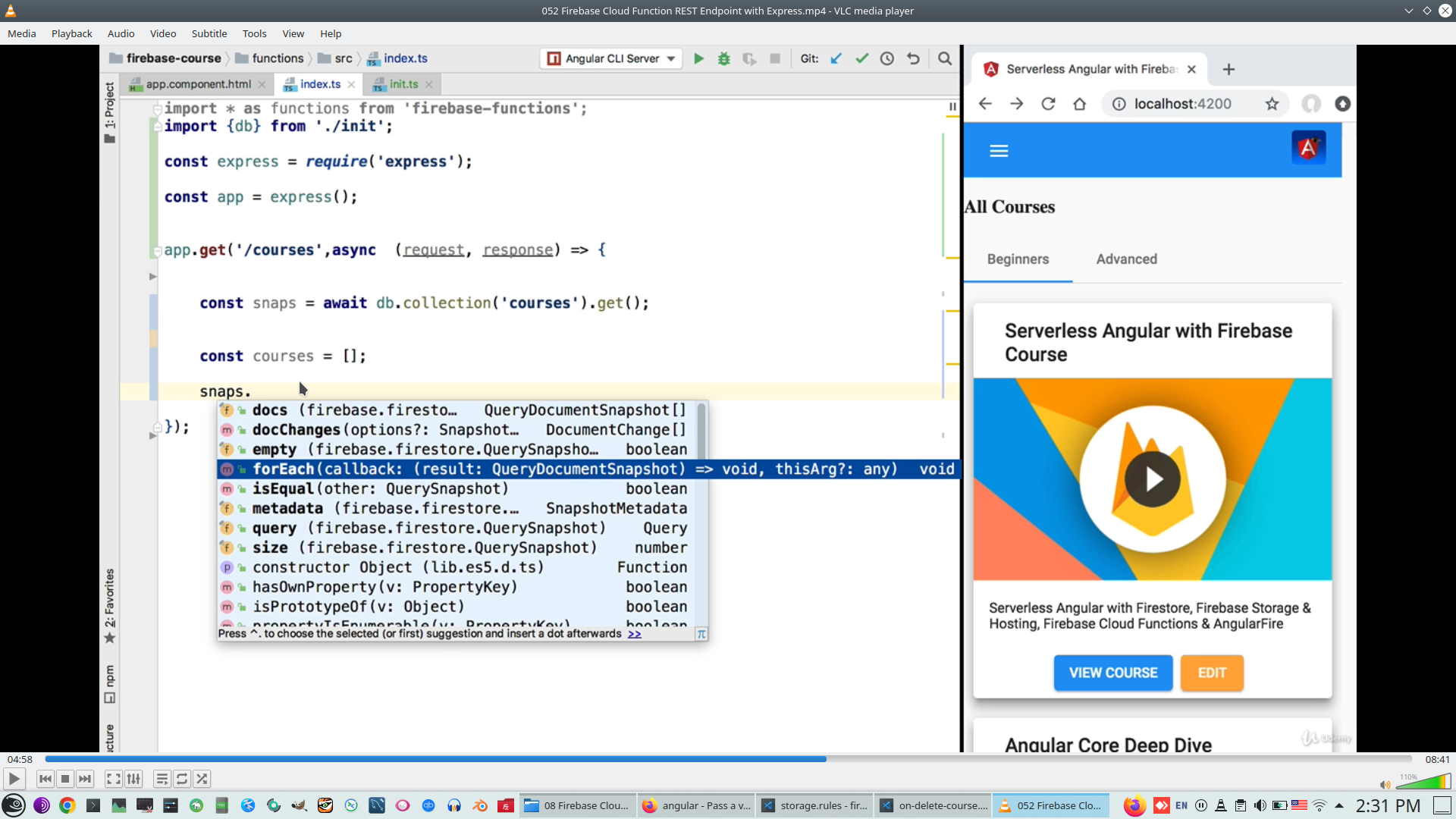Open the Playback menu

(x=71, y=33)
